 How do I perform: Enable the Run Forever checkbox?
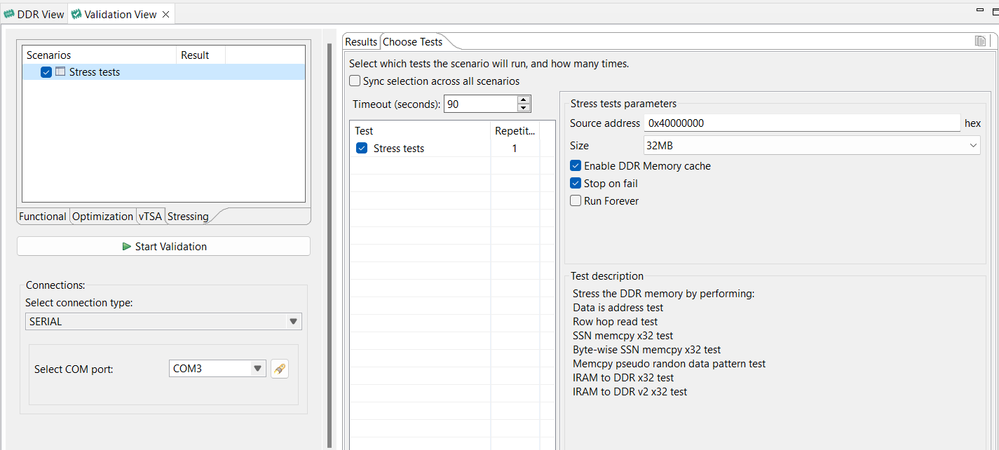coord(576,201)
